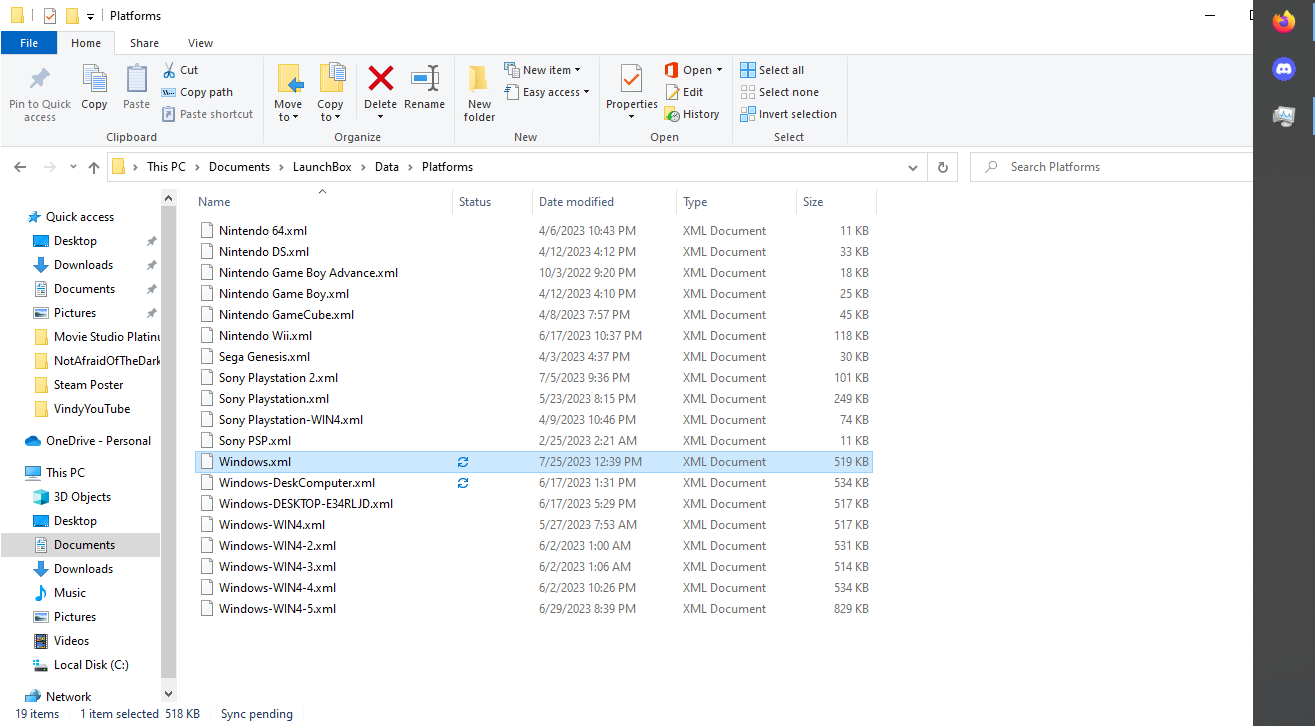
Task: Switch to the Share ribbon tab
Action: tap(144, 43)
